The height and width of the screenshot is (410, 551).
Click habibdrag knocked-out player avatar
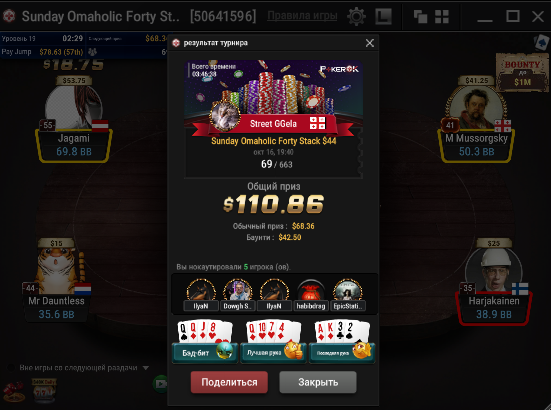tap(310, 291)
